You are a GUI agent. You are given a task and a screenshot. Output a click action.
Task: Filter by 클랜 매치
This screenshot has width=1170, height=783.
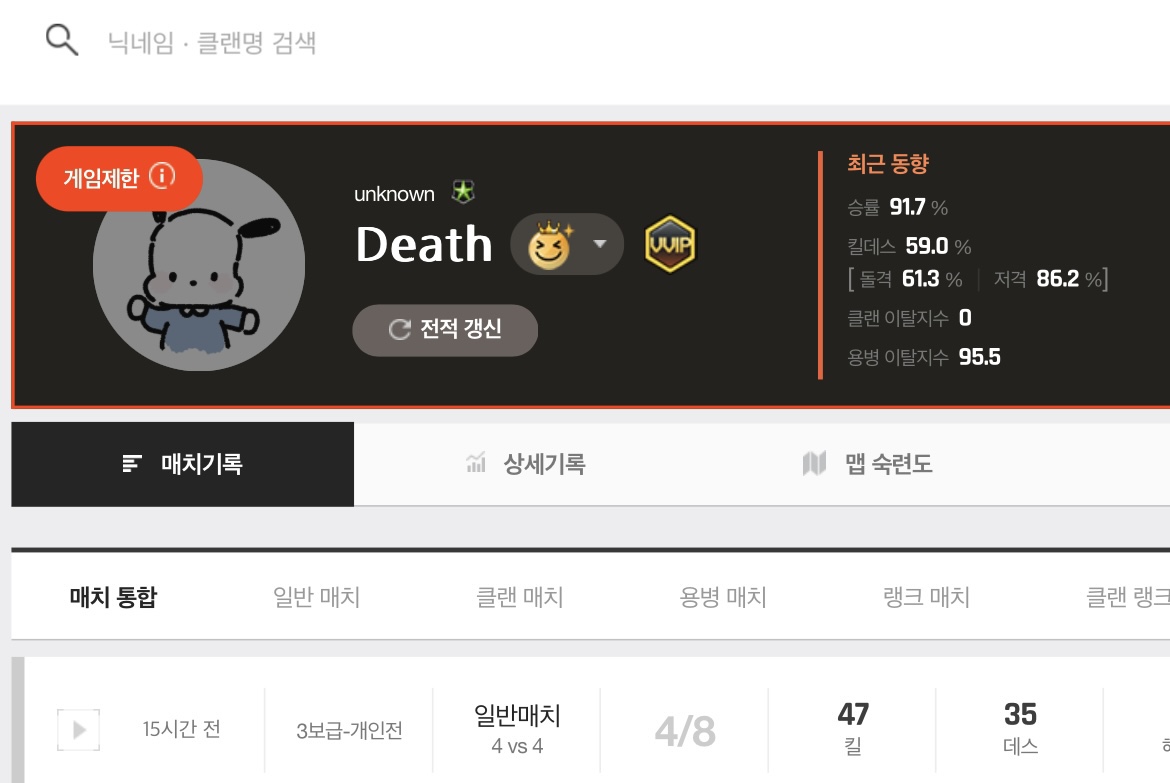(x=520, y=597)
